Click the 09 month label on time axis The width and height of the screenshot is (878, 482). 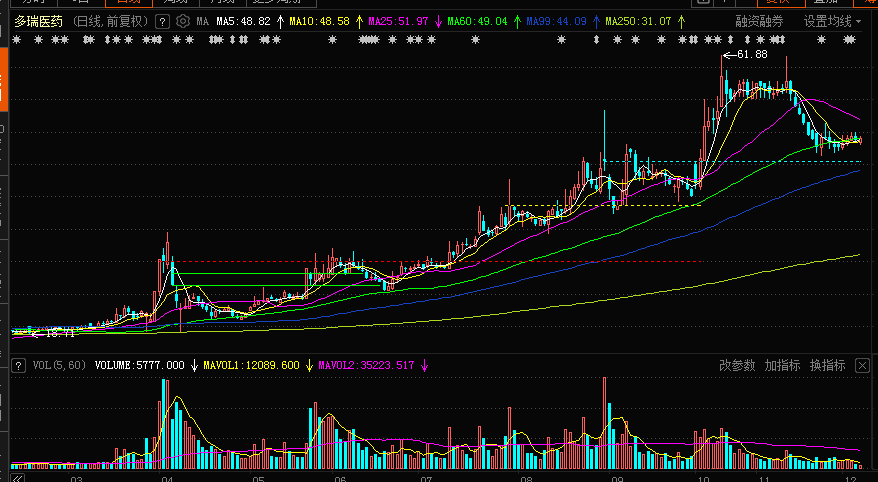(x=617, y=479)
